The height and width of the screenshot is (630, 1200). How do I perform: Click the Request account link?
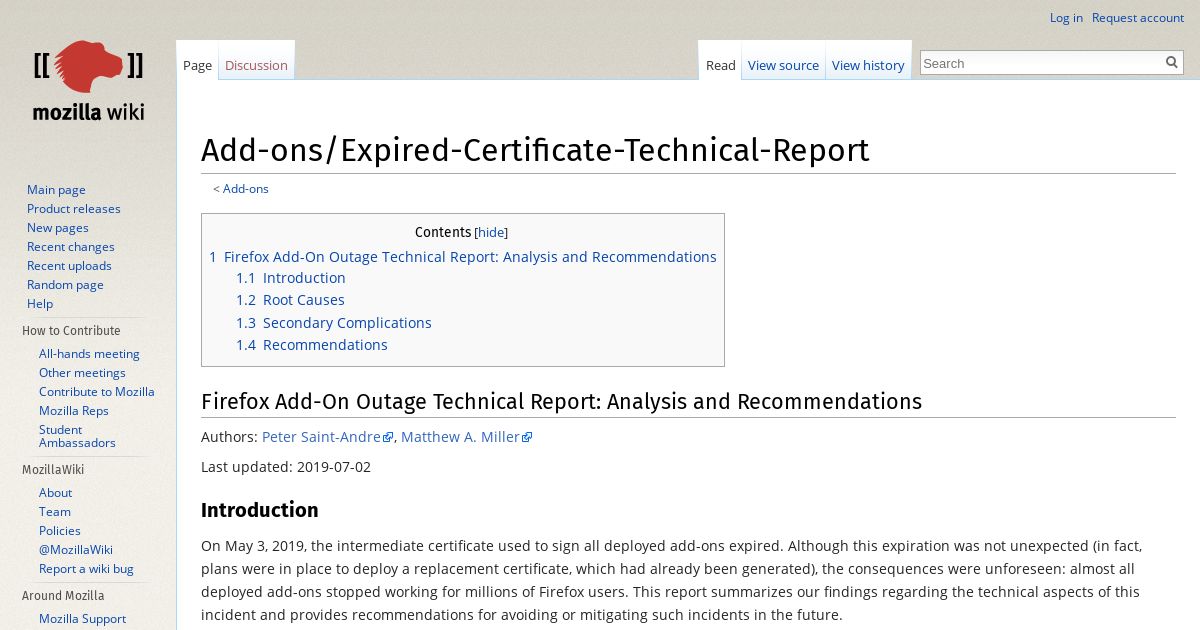[x=1138, y=18]
